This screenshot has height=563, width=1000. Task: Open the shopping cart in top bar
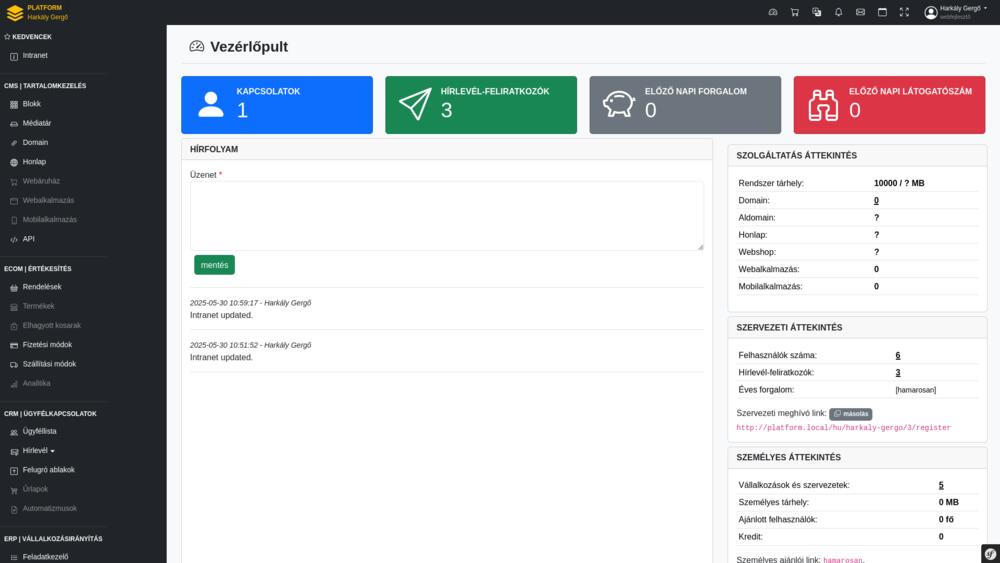pos(794,12)
